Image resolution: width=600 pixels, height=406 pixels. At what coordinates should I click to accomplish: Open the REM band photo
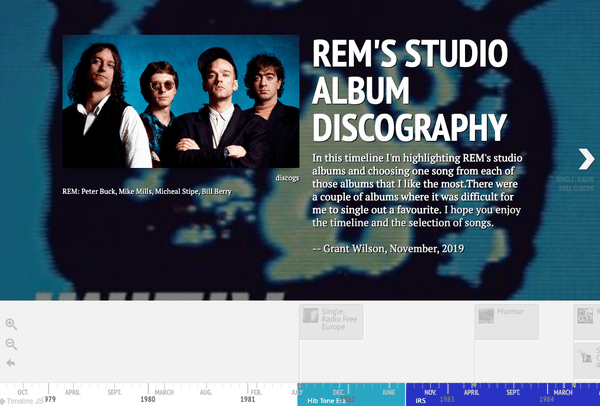181,101
